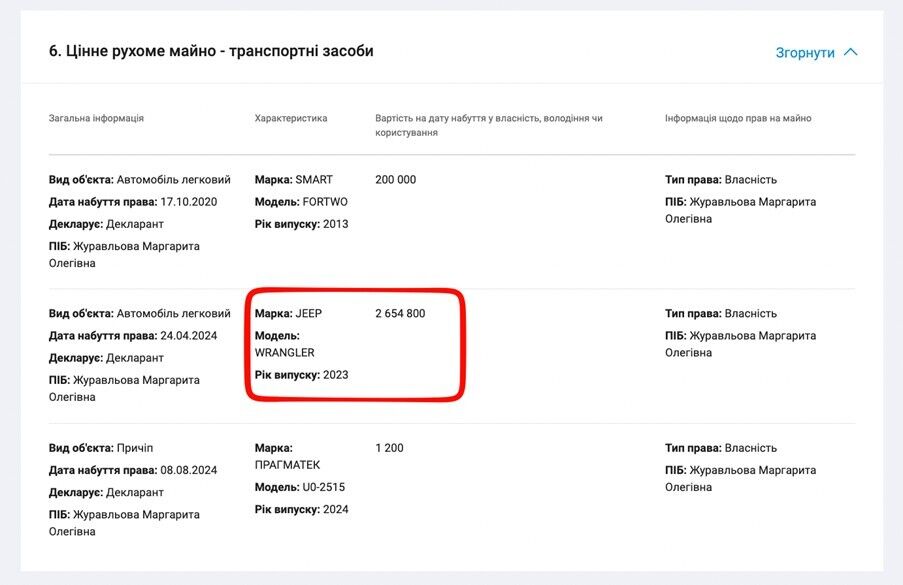Click column header Вартість на дату набуття
The height and width of the screenshot is (585, 903).
point(489,125)
